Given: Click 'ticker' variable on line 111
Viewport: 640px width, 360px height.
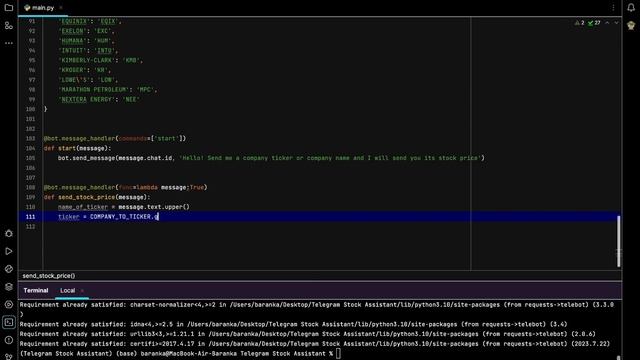Looking at the screenshot, I should (x=69, y=217).
